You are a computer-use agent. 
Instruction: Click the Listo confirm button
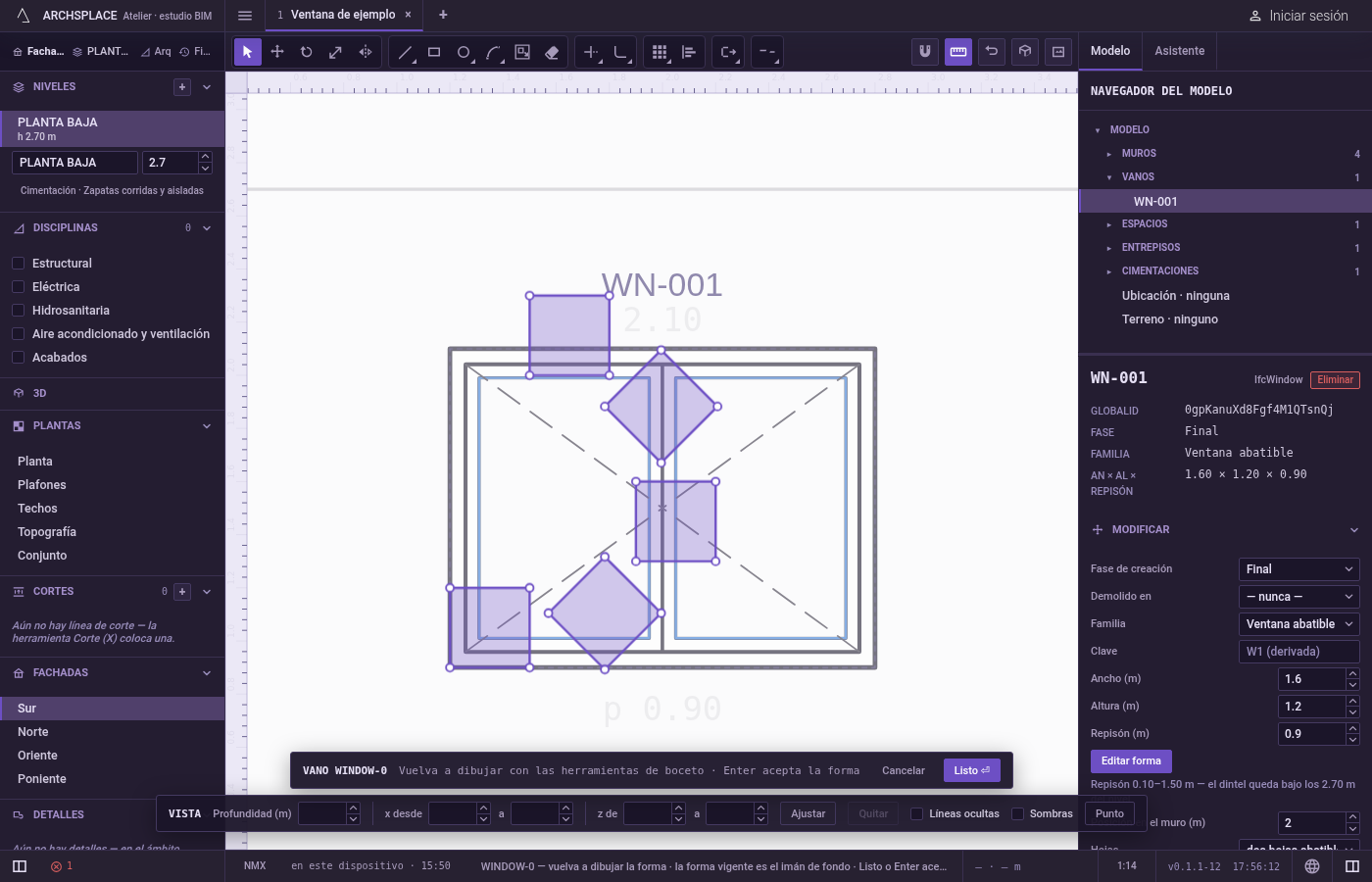[x=972, y=770]
